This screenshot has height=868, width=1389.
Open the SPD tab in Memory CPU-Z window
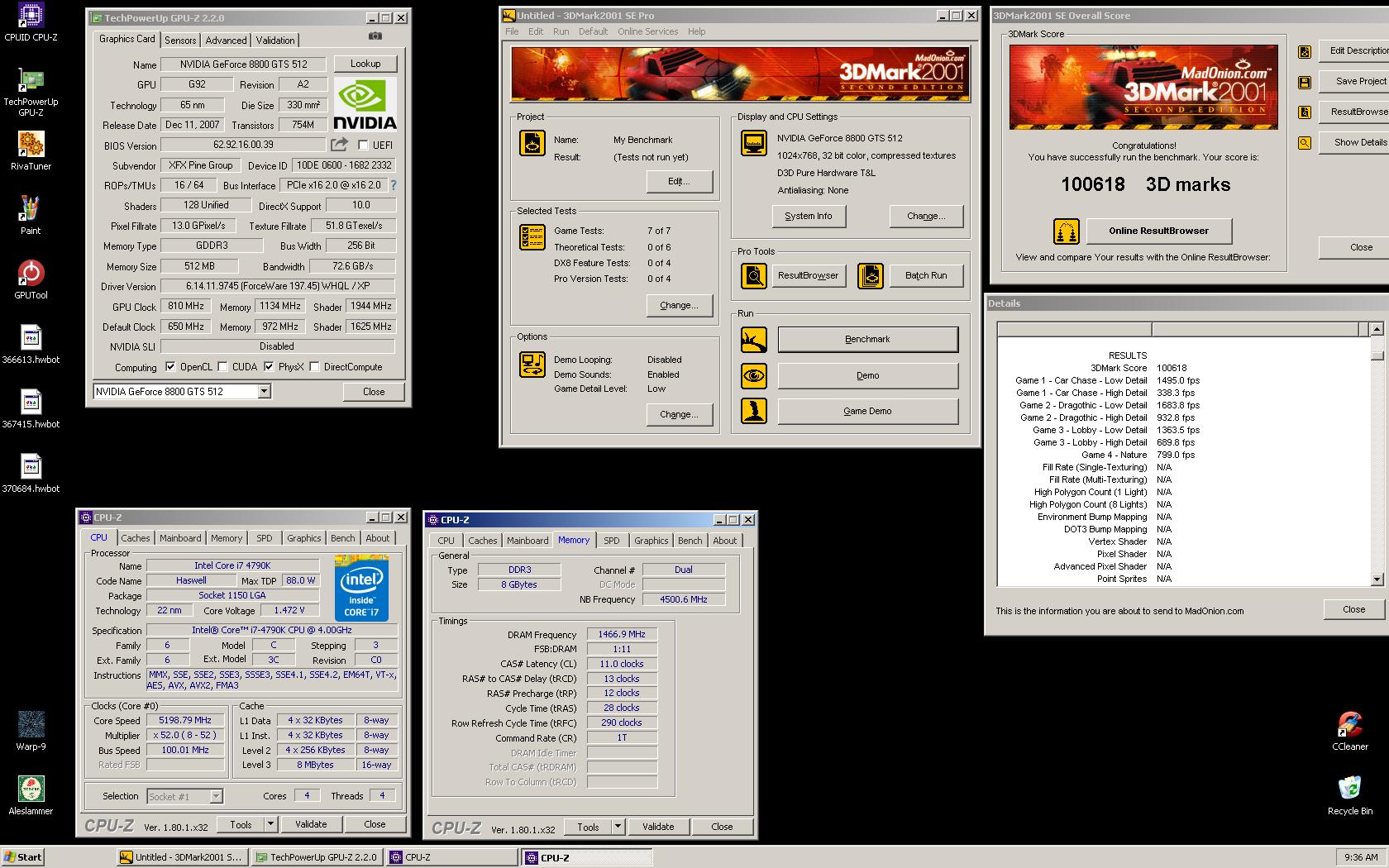pyautogui.click(x=612, y=541)
